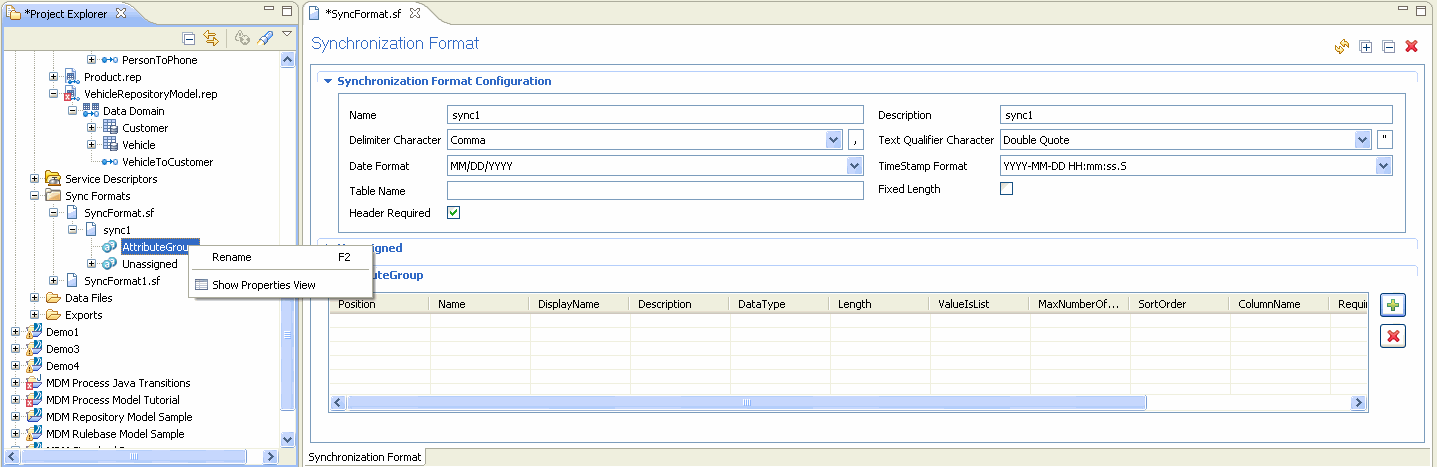Image resolution: width=1437 pixels, height=467 pixels.
Task: Click table horizontal scrollbar thumb
Action: 747,402
